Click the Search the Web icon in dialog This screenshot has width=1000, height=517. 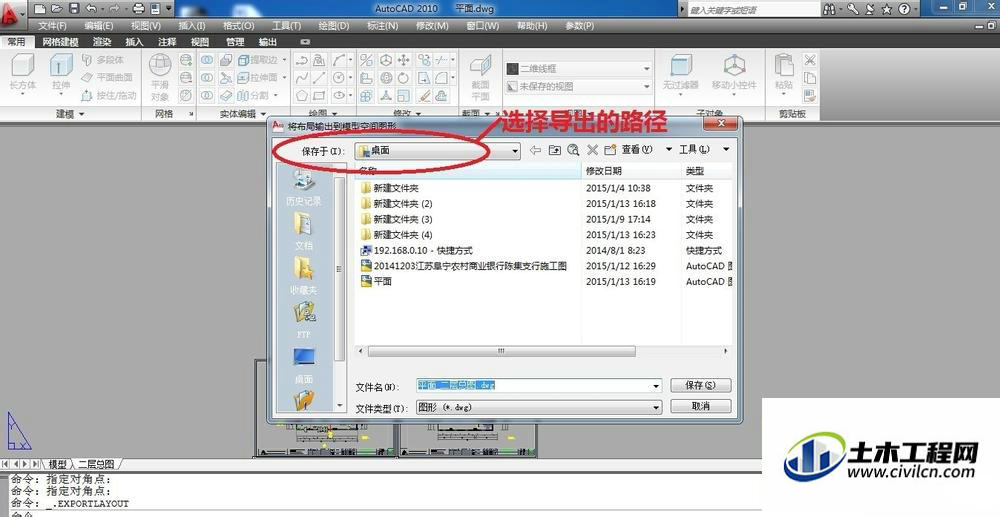[573, 150]
